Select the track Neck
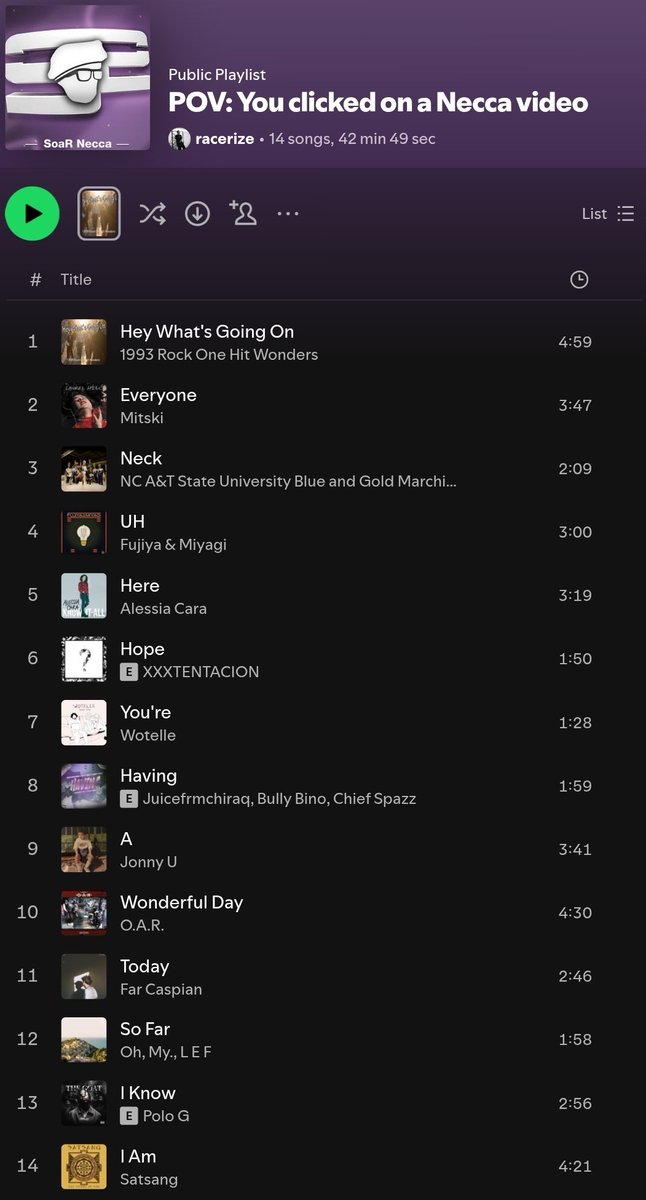 [141, 458]
